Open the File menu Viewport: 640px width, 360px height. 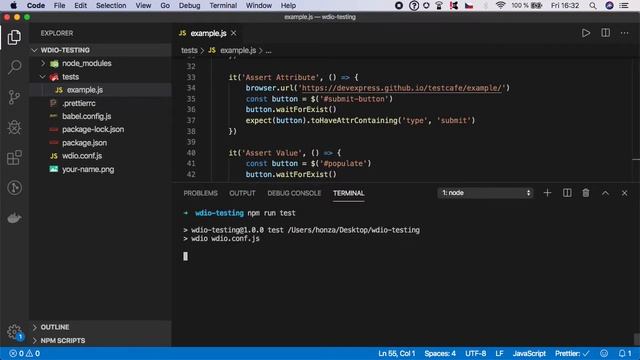point(60,5)
